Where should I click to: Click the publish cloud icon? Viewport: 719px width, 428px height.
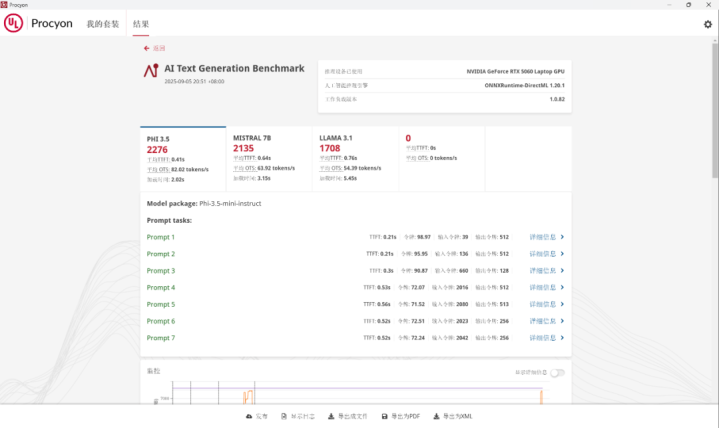249,416
